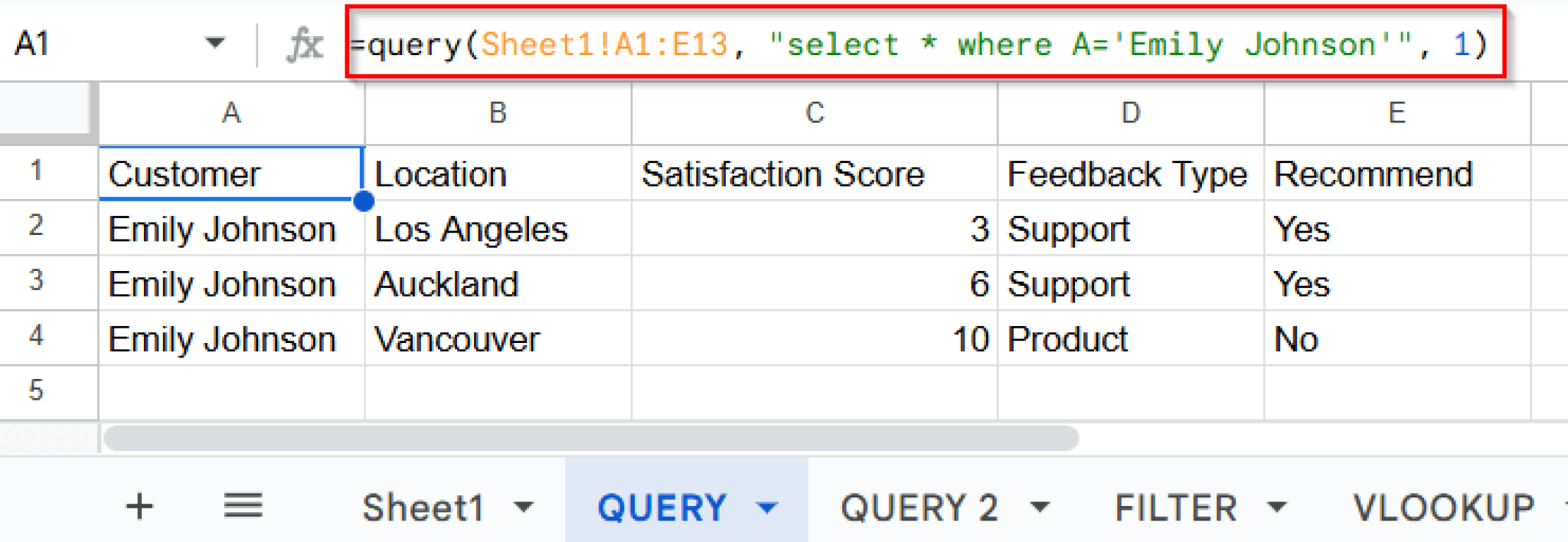
Task: Open the QUERY tab dropdown arrow
Action: (x=766, y=508)
